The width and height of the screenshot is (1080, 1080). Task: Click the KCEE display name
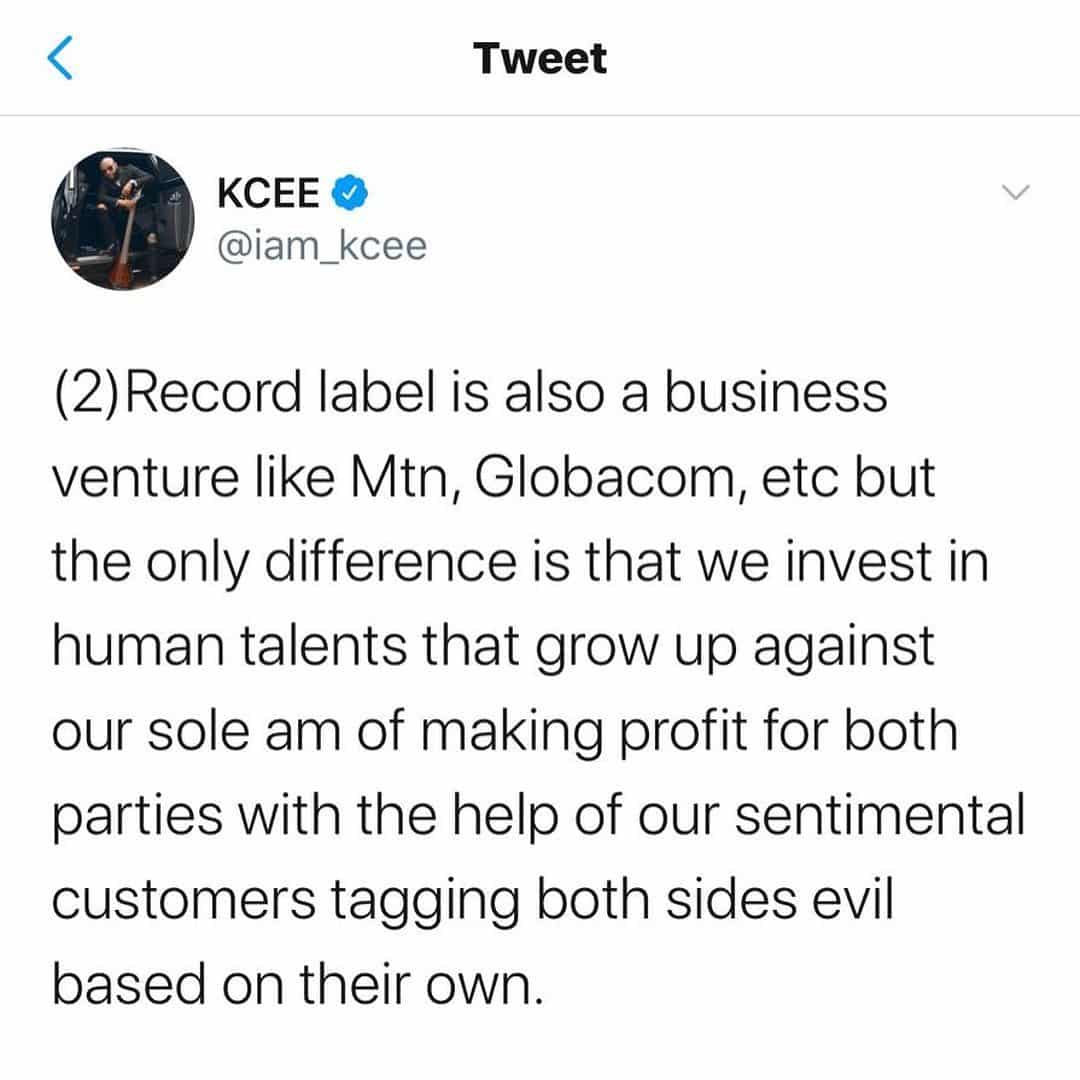click(x=269, y=194)
